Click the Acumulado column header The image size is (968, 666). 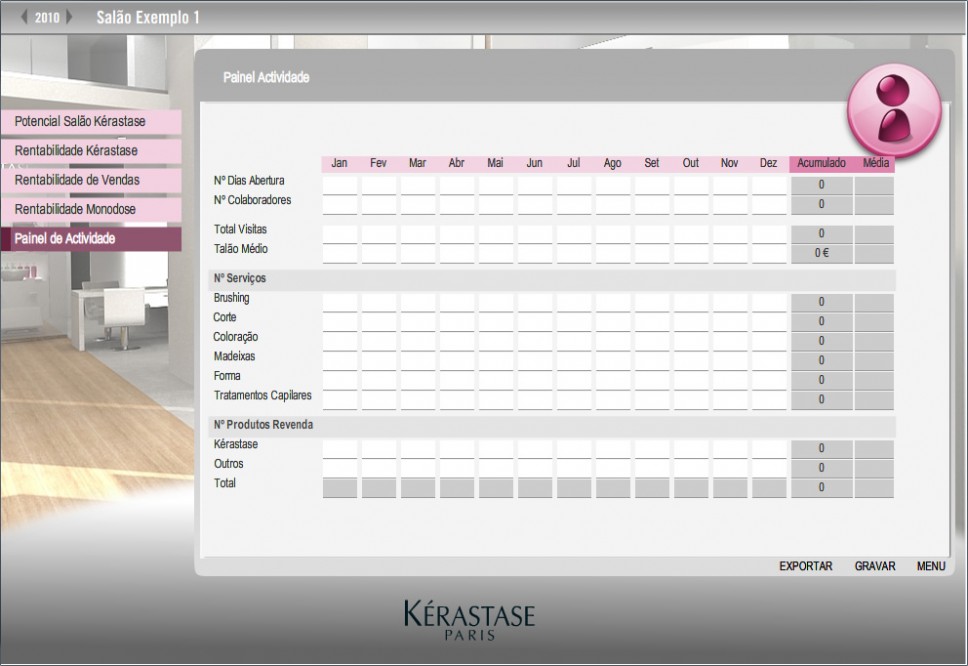(x=821, y=163)
